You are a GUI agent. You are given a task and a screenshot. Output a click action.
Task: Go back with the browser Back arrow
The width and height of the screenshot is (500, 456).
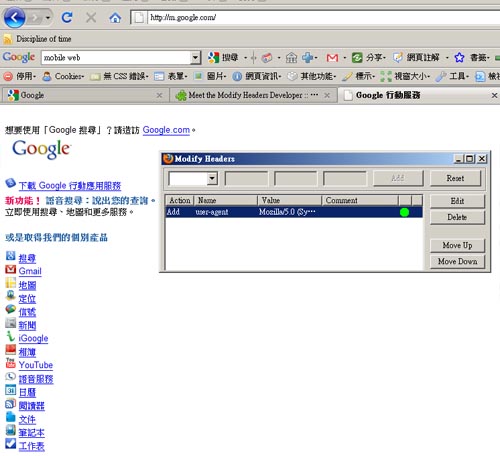(x=14, y=17)
